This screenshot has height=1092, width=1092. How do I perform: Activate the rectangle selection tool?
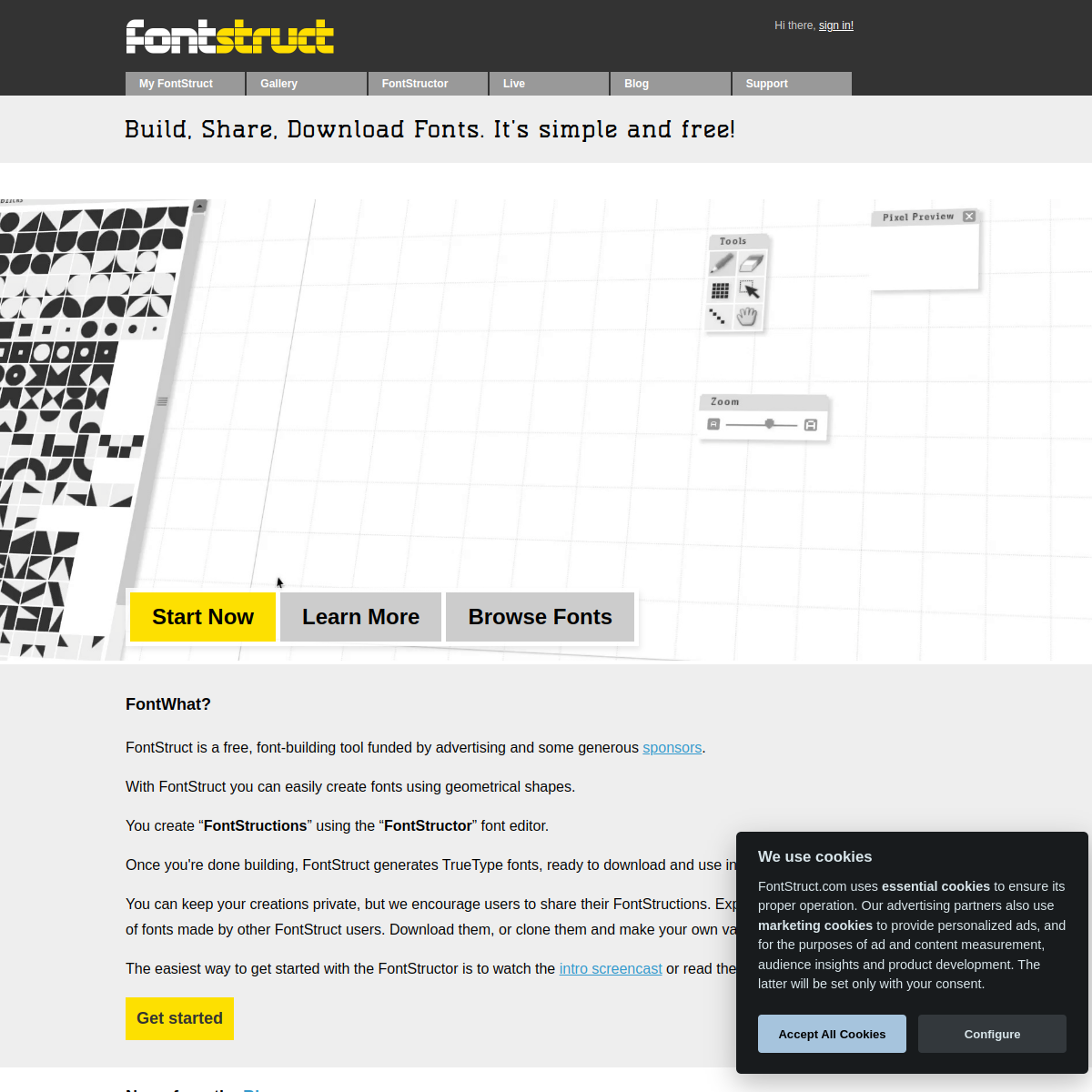tap(749, 289)
